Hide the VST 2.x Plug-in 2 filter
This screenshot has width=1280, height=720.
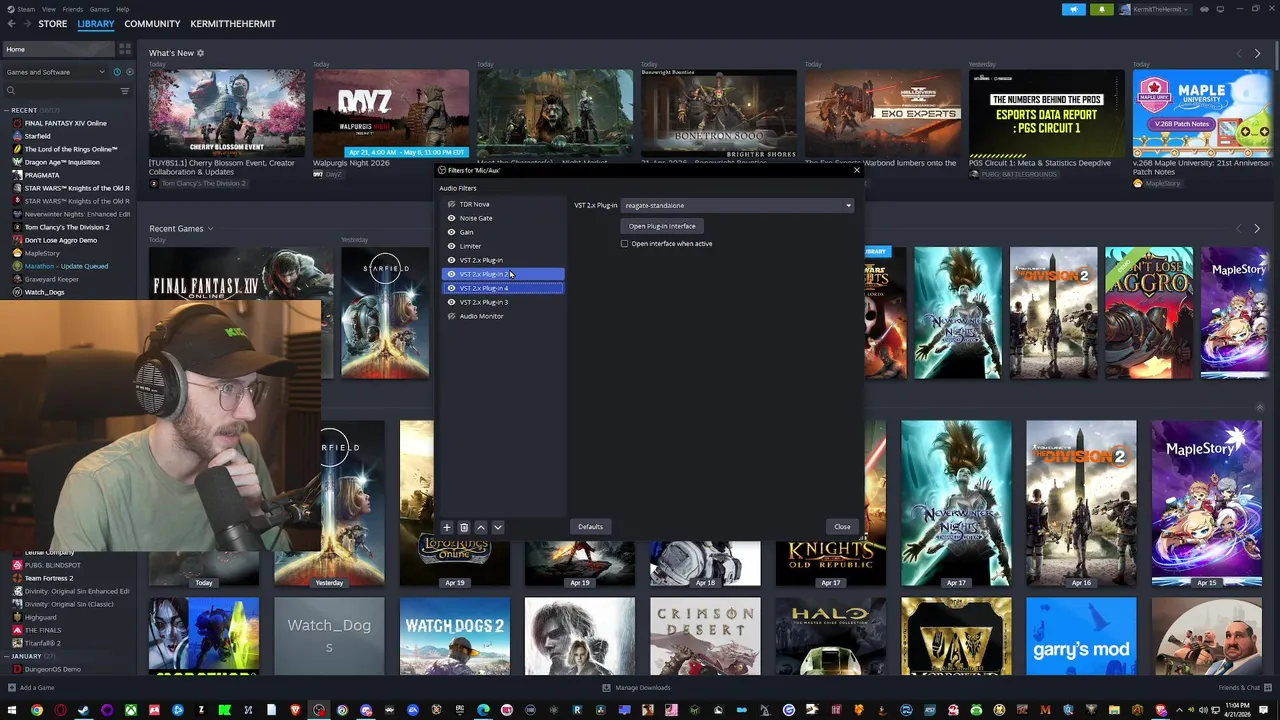tap(451, 274)
